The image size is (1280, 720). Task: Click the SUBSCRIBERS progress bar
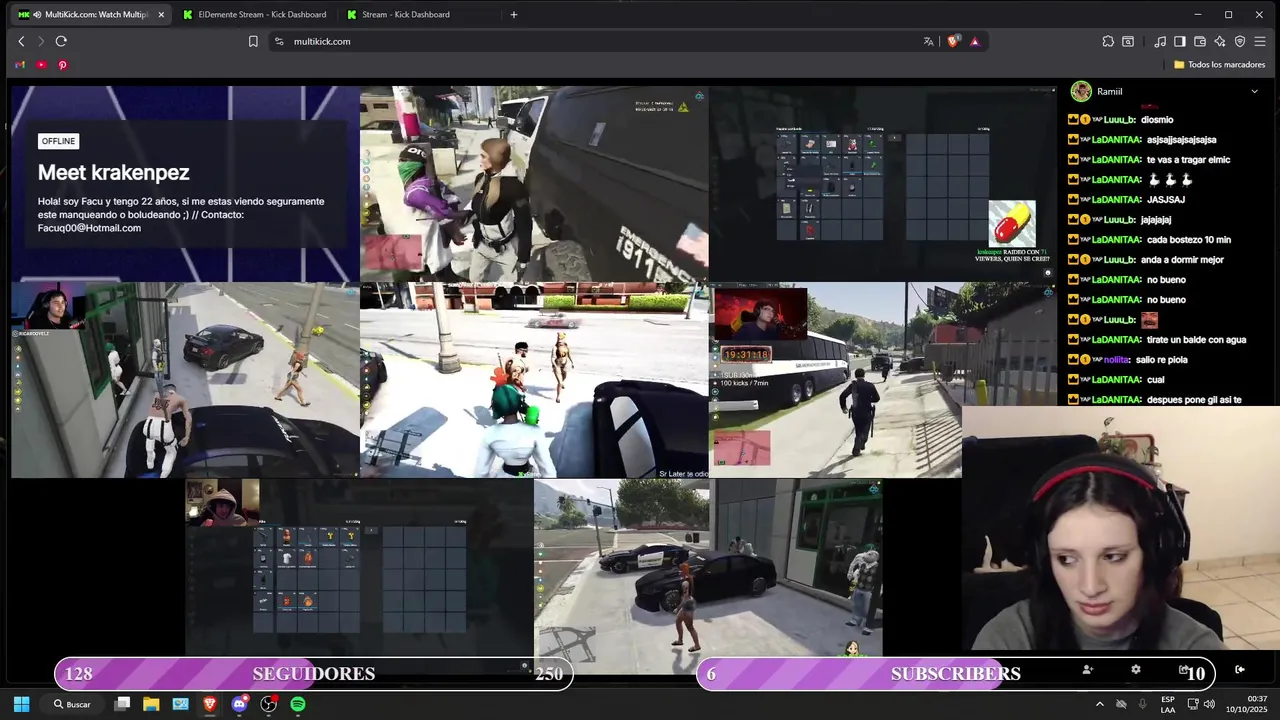(955, 674)
